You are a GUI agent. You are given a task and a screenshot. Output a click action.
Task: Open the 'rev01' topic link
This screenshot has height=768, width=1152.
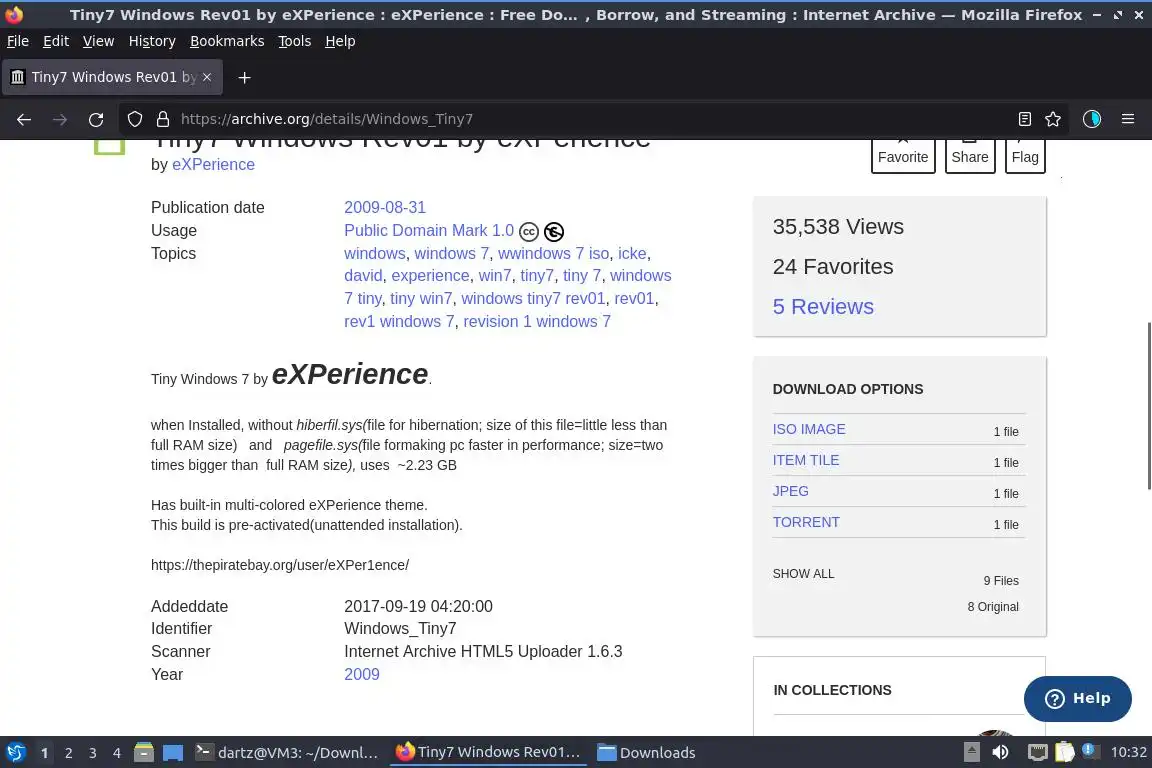tap(634, 298)
